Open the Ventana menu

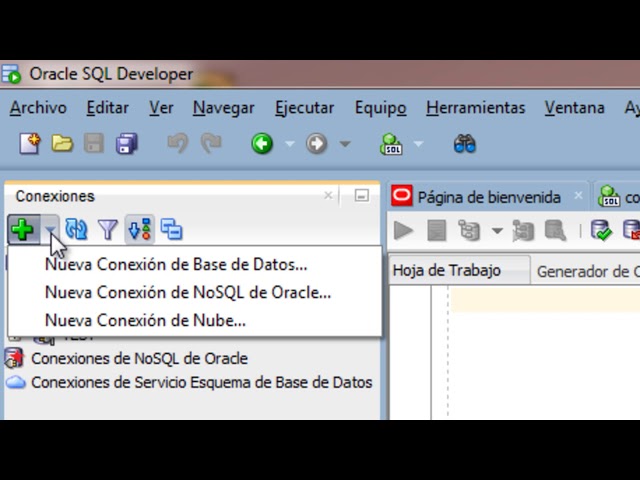tap(574, 108)
